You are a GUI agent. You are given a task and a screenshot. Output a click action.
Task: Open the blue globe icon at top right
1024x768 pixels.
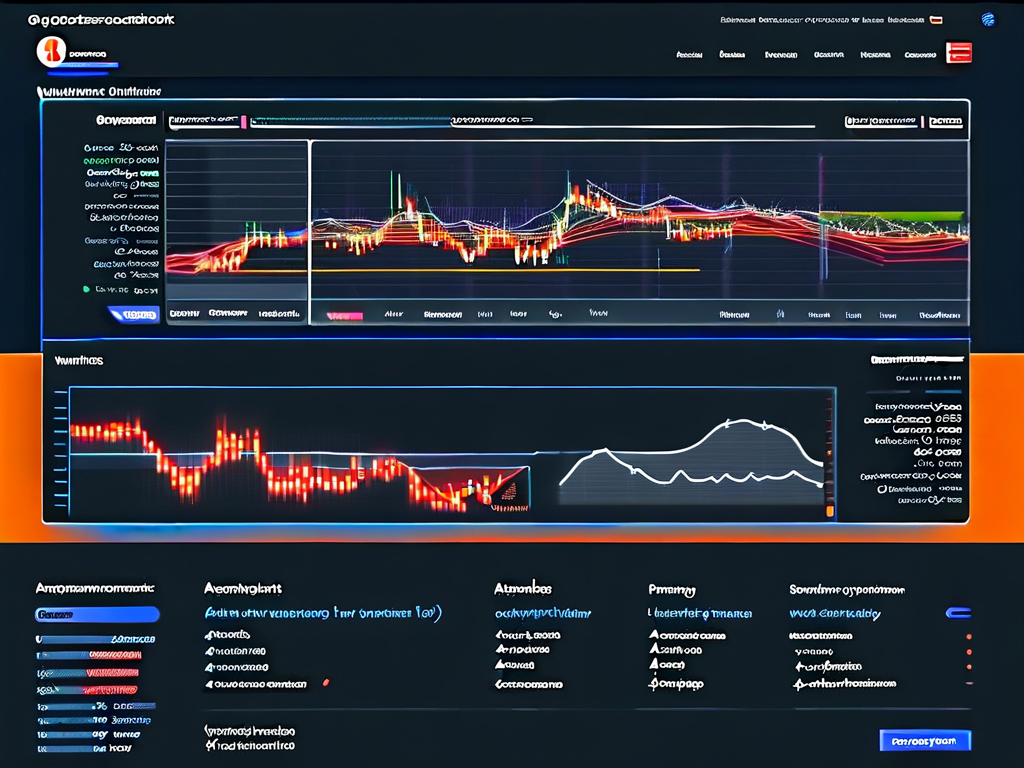988,19
